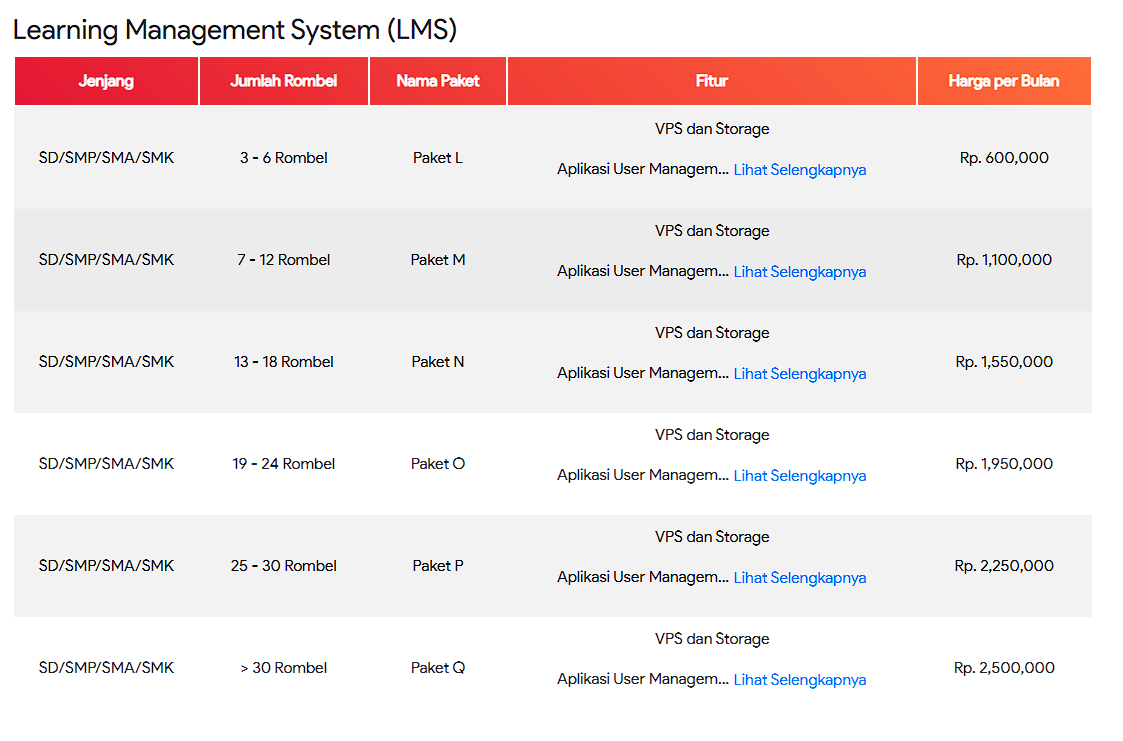Click the Rp. 2,500,000 price cell
Screen dimensions: 1123x741
click(1004, 667)
